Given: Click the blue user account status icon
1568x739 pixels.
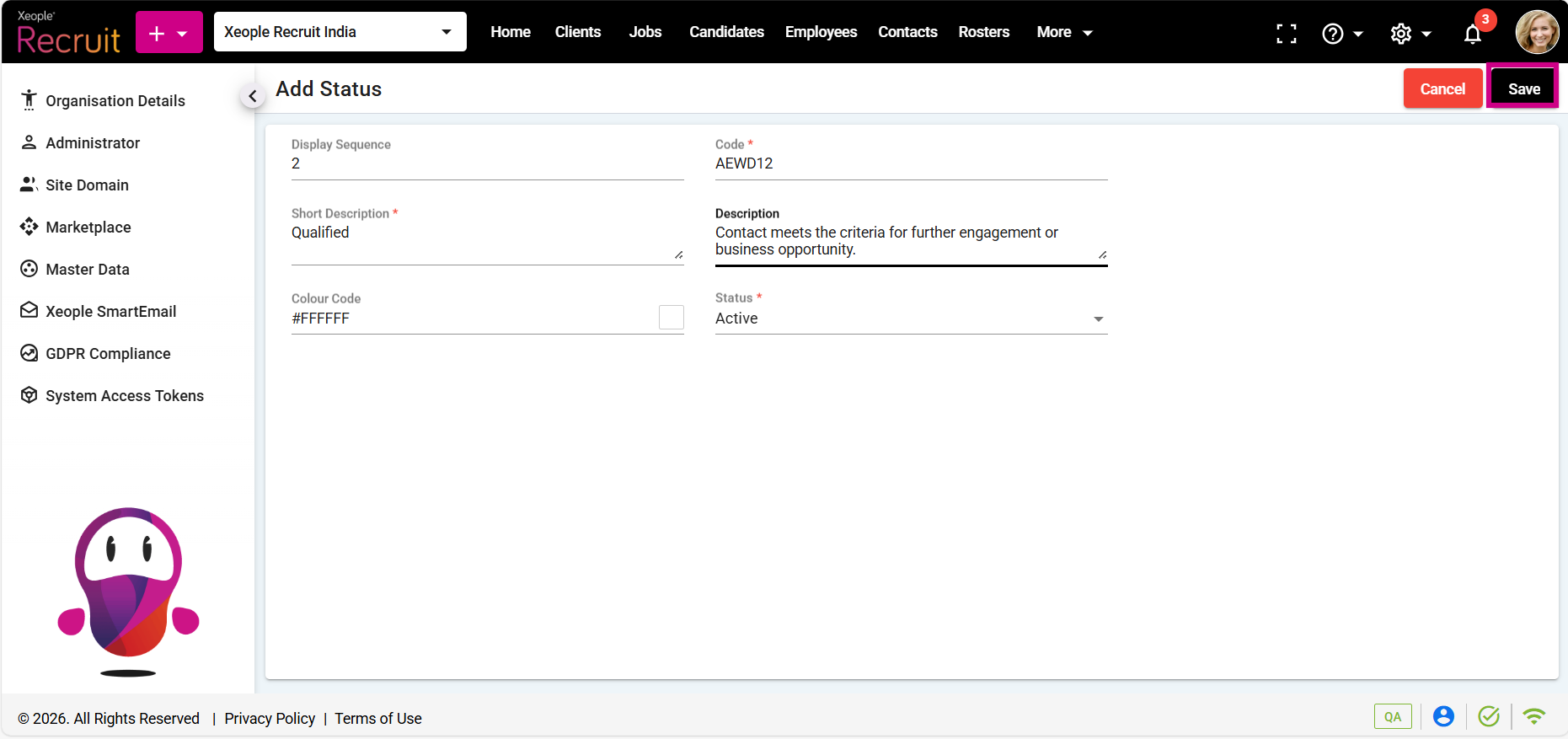Looking at the screenshot, I should pyautogui.click(x=1443, y=716).
